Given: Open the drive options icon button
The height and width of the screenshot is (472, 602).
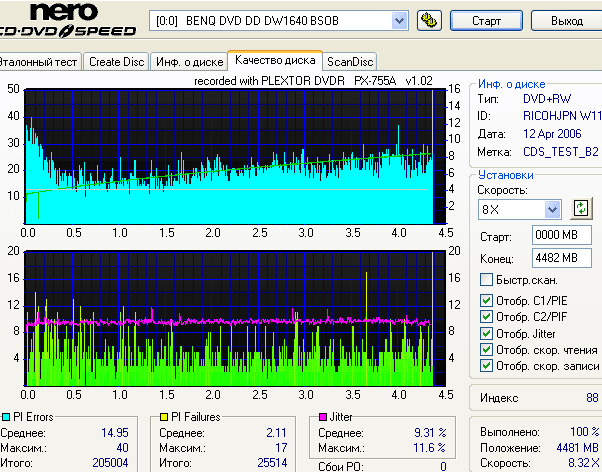Looking at the screenshot, I should [429, 21].
